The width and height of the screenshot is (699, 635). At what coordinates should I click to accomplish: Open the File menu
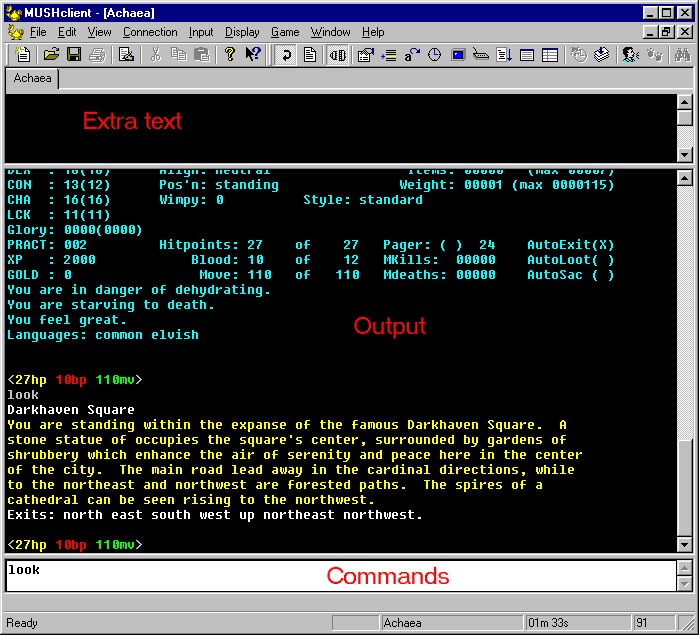pos(38,32)
